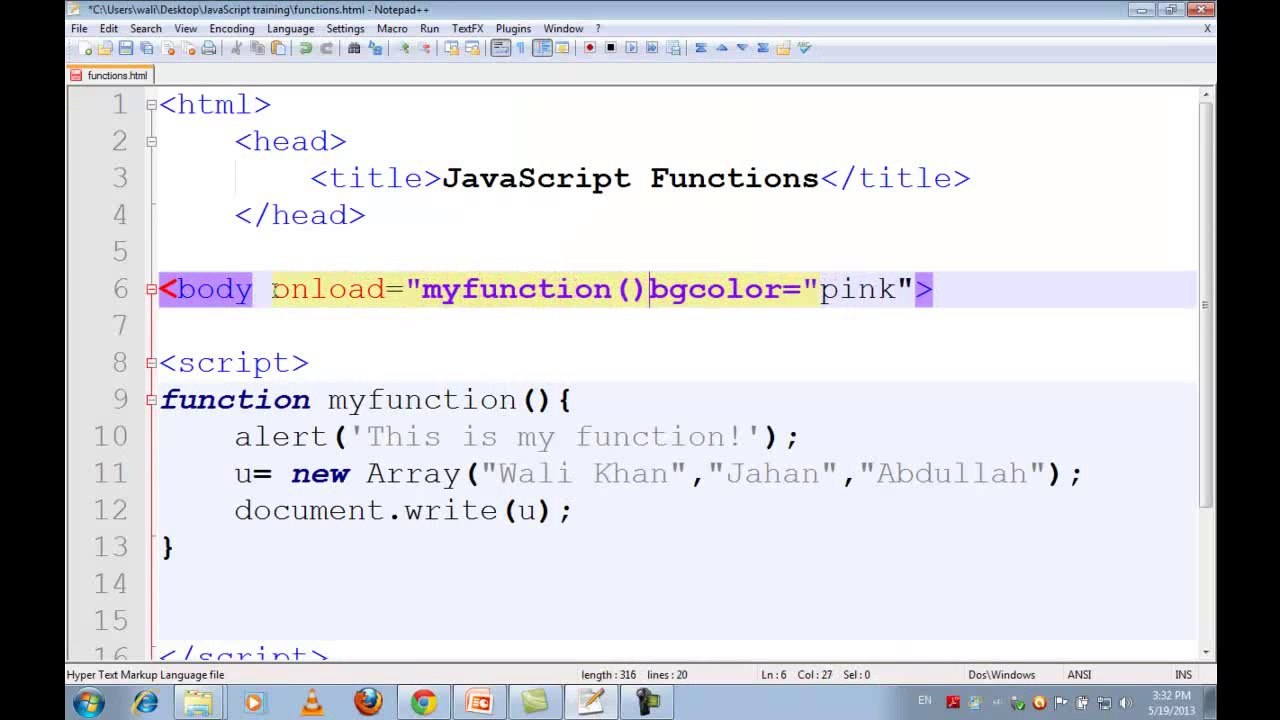The image size is (1280, 720).
Task: Create a new document via toolbar icon
Action: 85,48
